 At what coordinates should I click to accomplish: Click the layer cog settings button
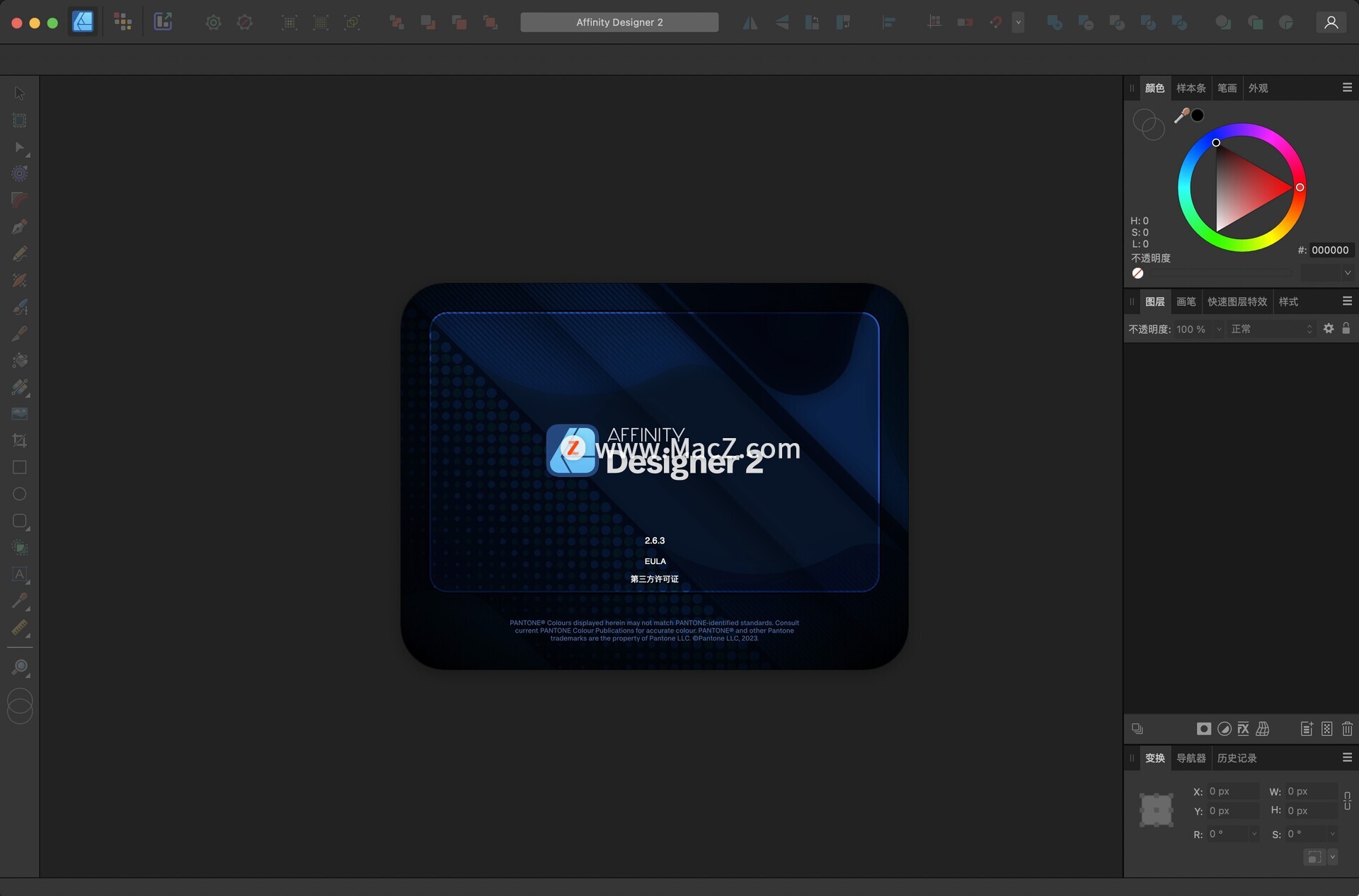1329,328
